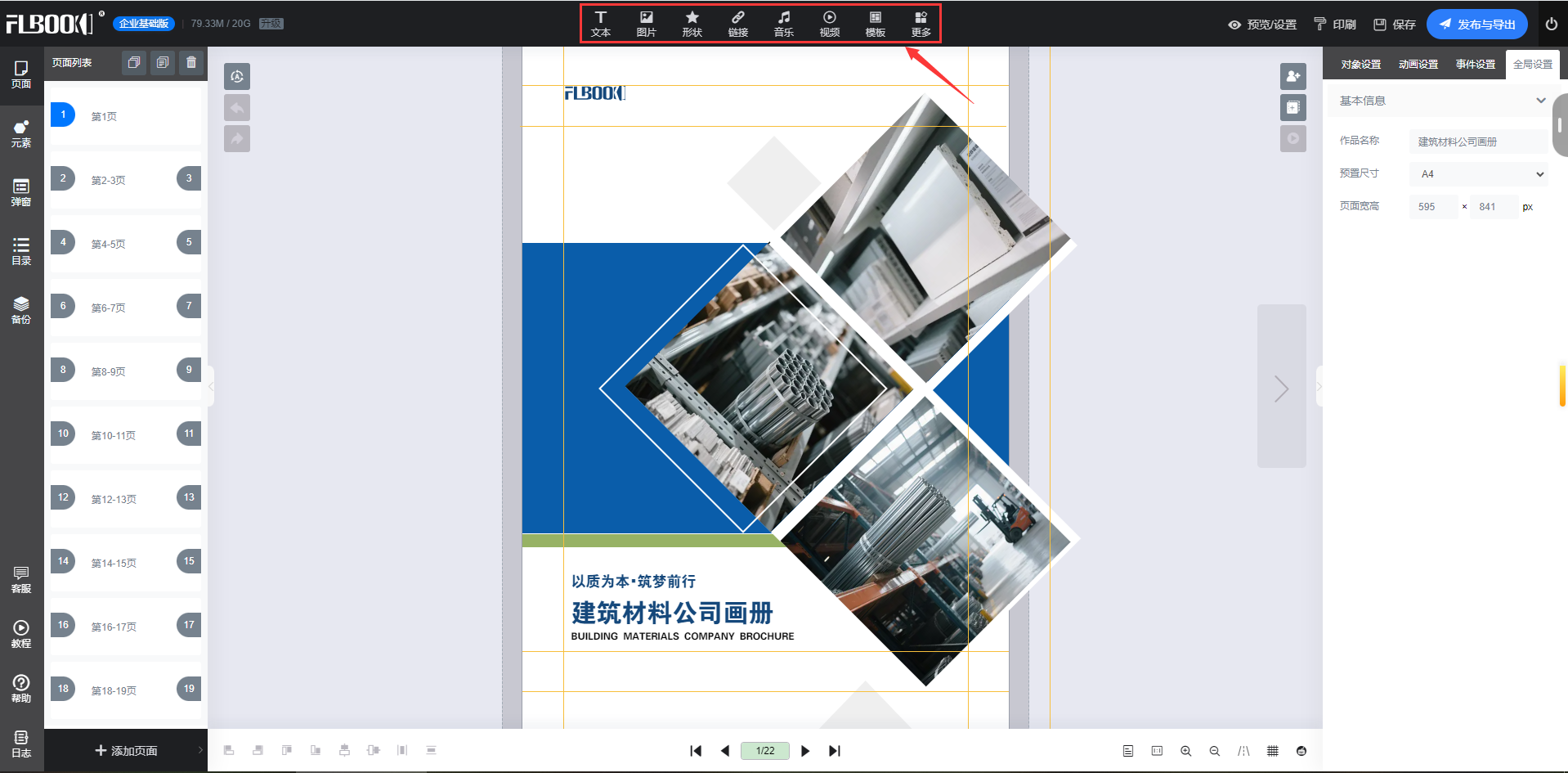This screenshot has width=1568, height=773.
Task: Select the 形状 shape tool
Action: (x=692, y=23)
